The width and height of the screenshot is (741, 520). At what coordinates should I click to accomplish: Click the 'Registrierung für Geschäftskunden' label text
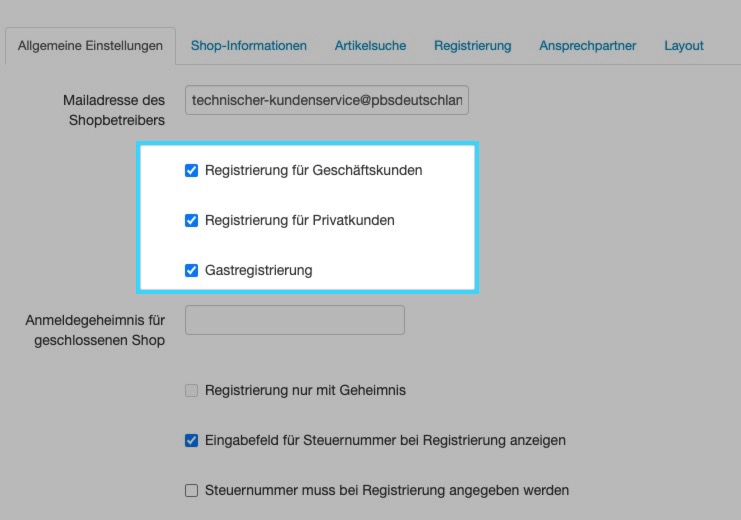pyautogui.click(x=313, y=170)
